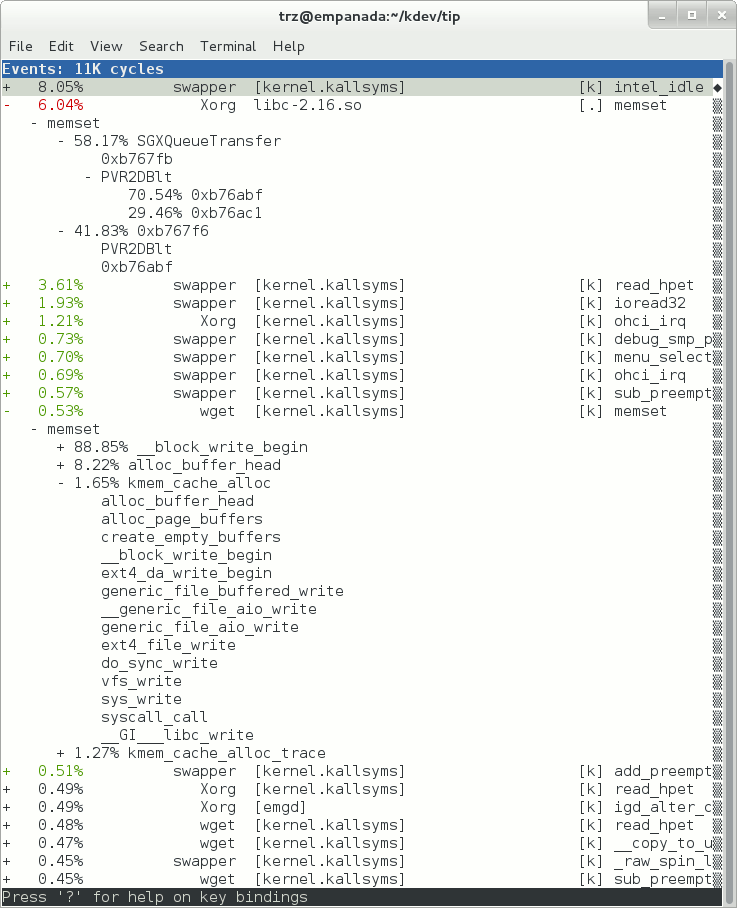Screen dimensions: 737x908
Task: Collapse the 41.83% 0xb767f6 branch
Action: pyautogui.click(x=61, y=231)
